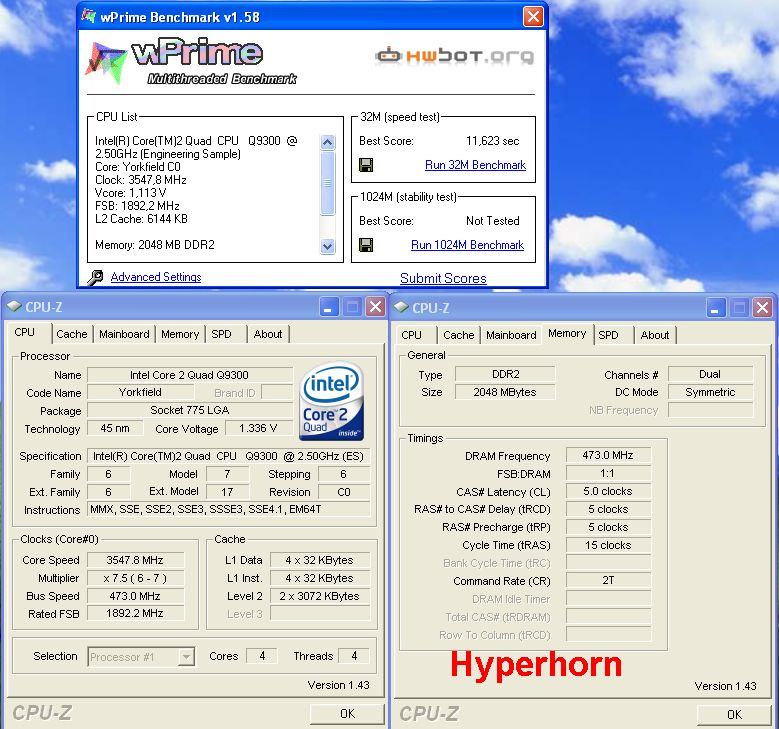Click the DC Mode Symmetric value
The height and width of the screenshot is (729, 779).
pos(710,392)
